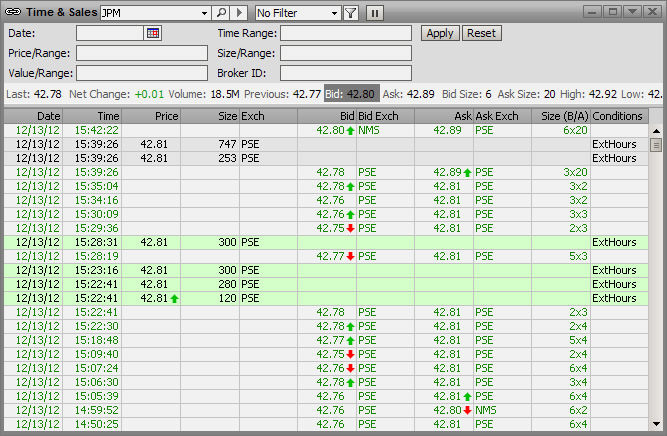Click red down arrow on 15:09:40 bid
667x436 pixels.
click(x=350, y=354)
